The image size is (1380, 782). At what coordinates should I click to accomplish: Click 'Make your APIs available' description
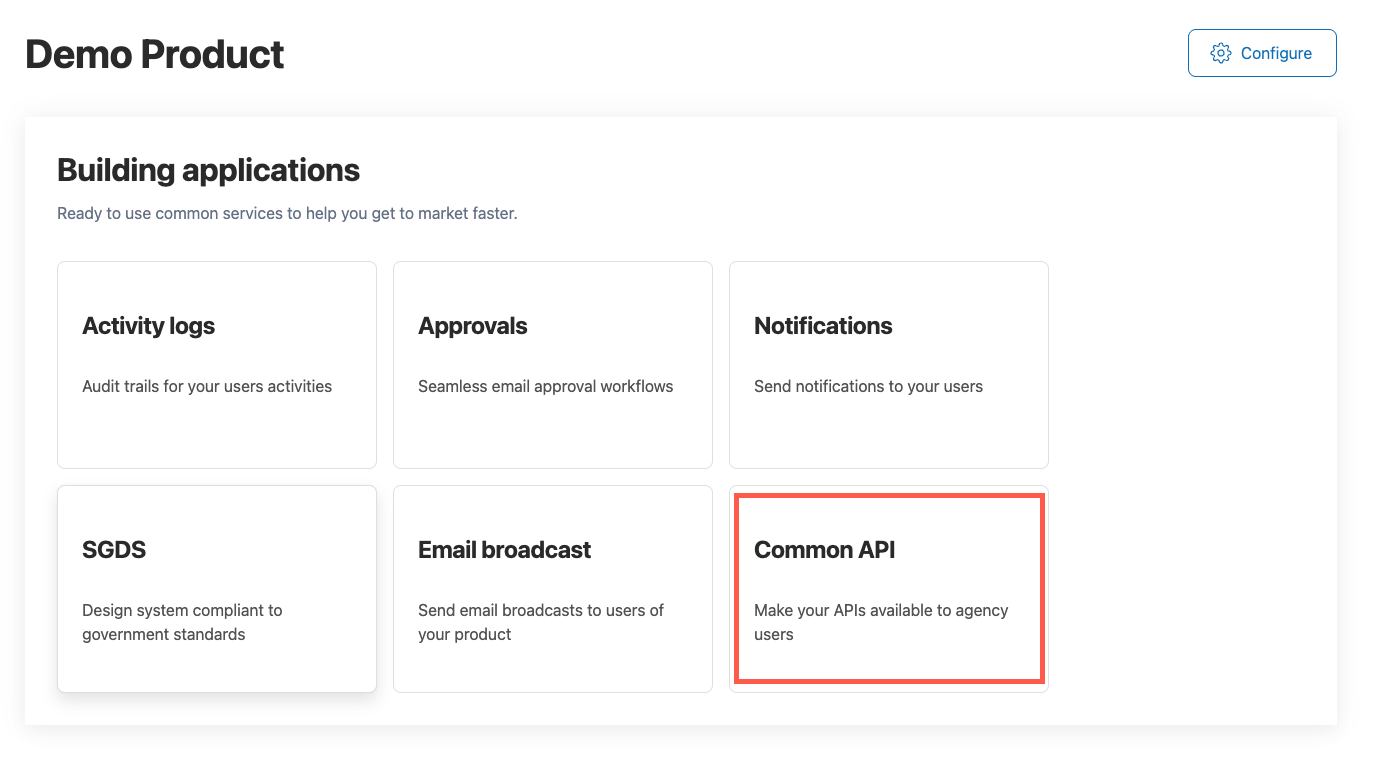(x=881, y=622)
